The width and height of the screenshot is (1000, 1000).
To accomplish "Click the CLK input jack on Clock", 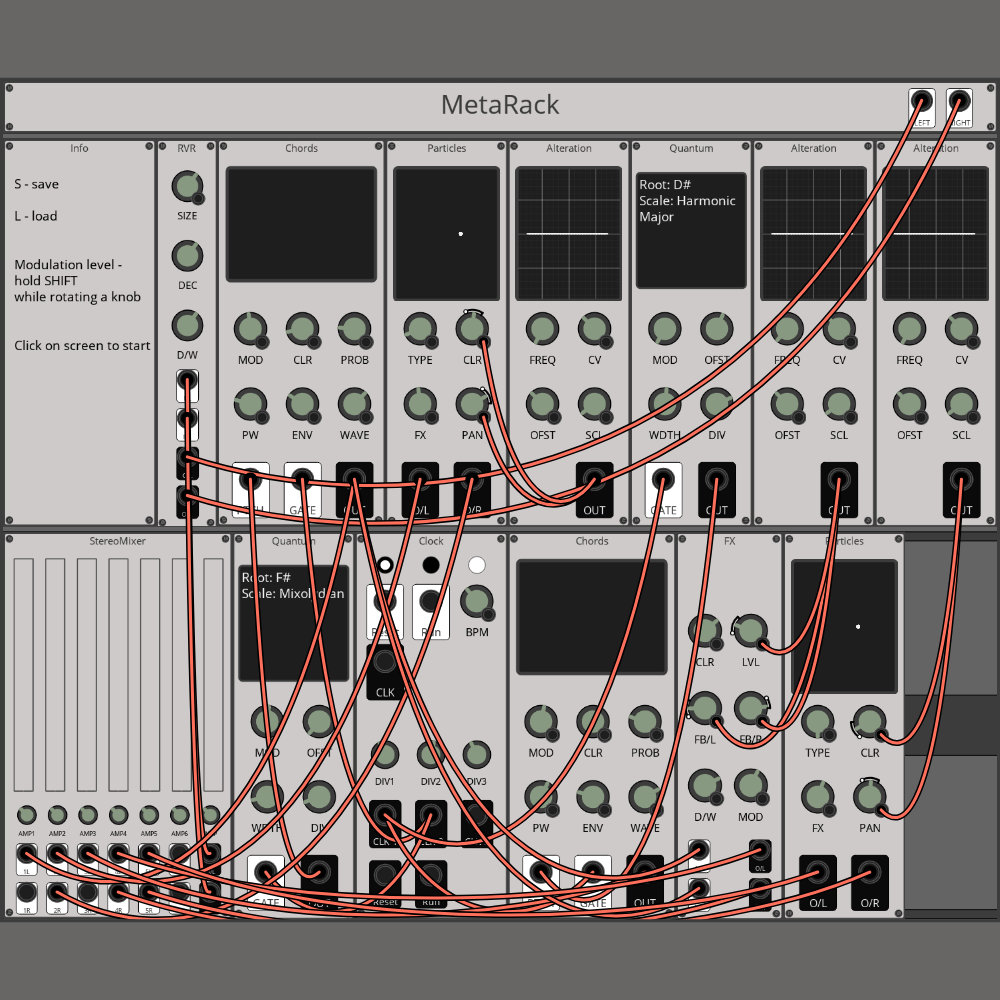I will tap(385, 662).
